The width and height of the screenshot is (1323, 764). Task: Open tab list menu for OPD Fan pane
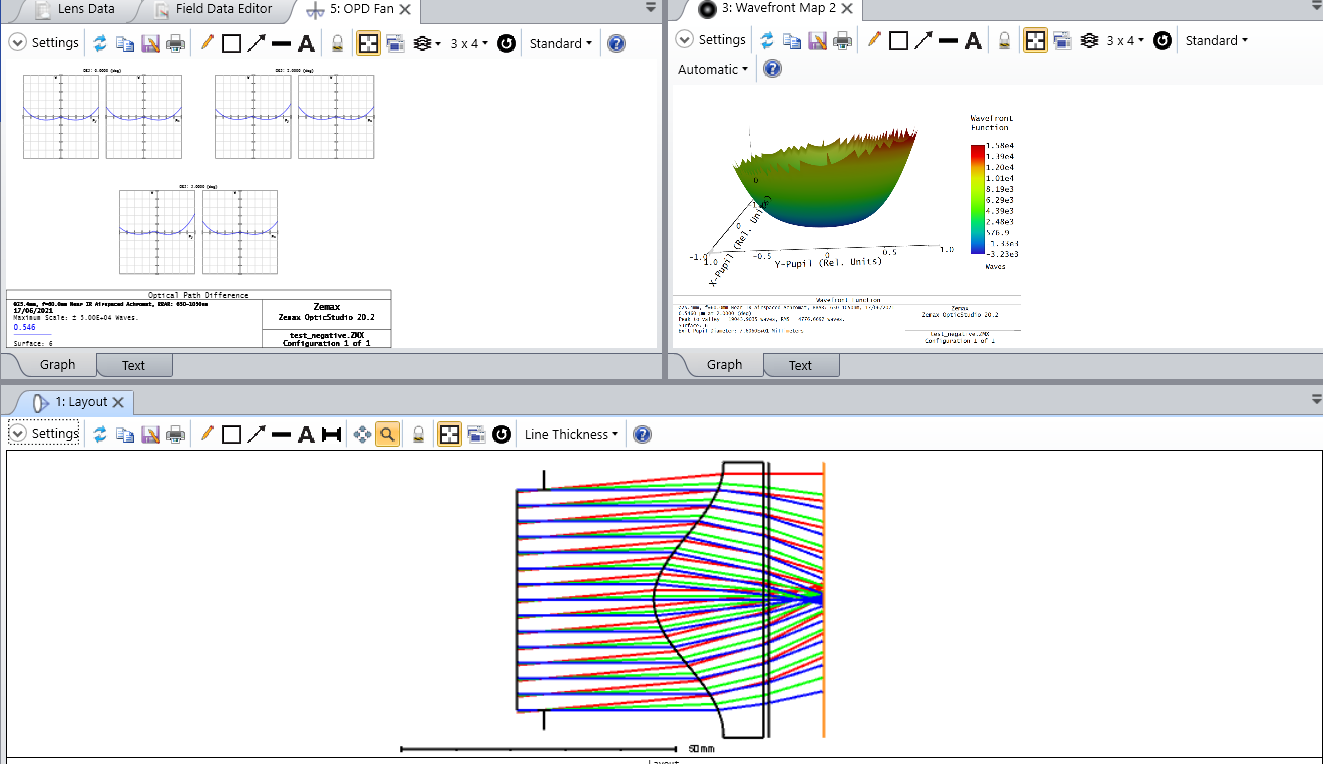pyautogui.click(x=652, y=6)
